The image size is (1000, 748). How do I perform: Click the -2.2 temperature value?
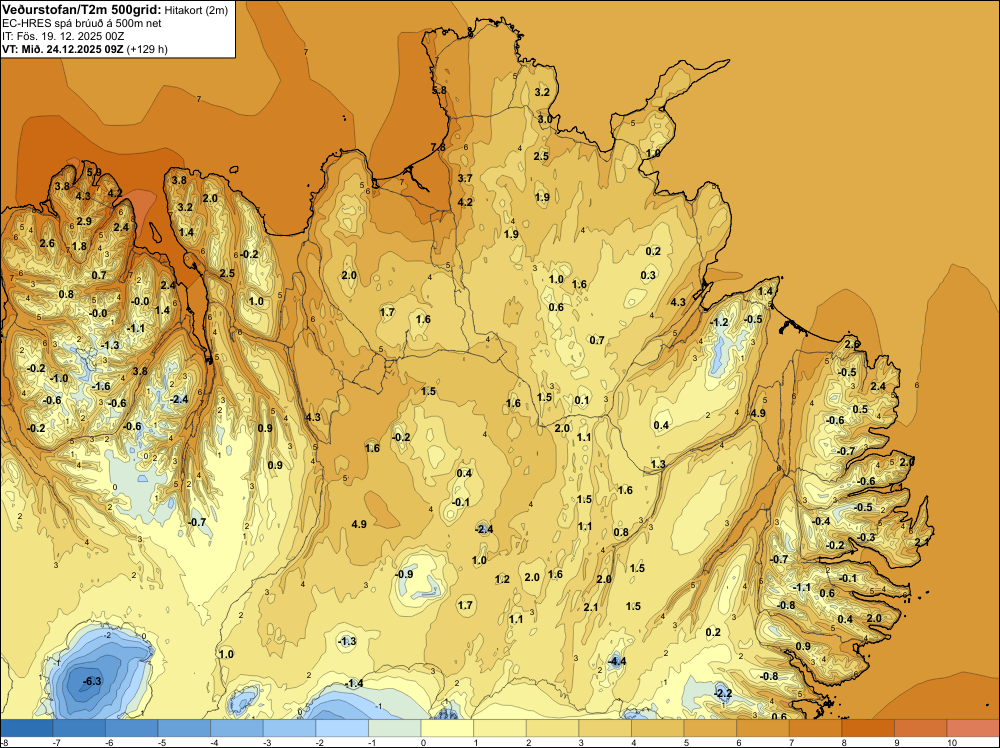pyautogui.click(x=723, y=693)
